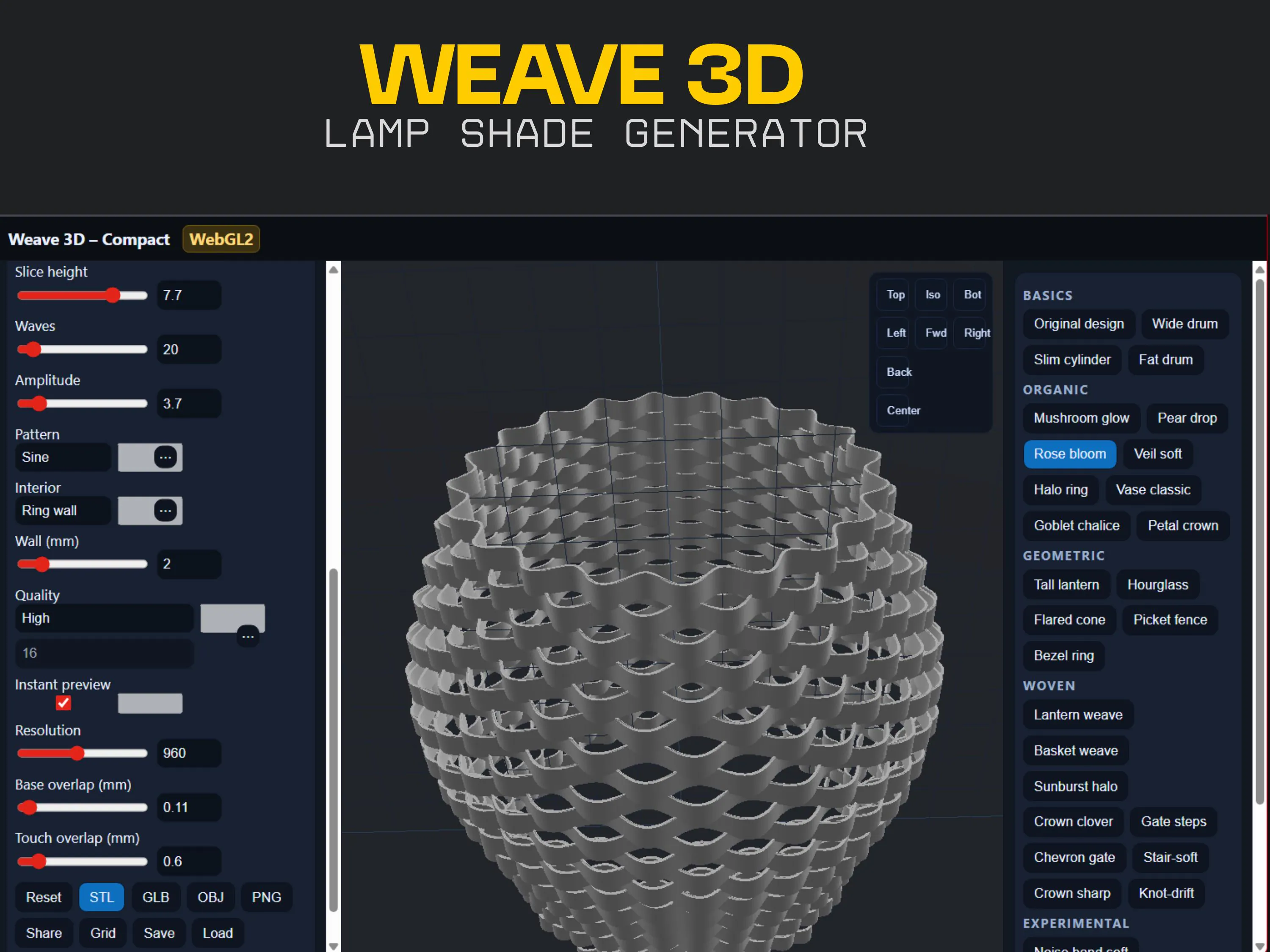This screenshot has height=952, width=1270.
Task: Export the model as OBJ
Action: pos(211,897)
